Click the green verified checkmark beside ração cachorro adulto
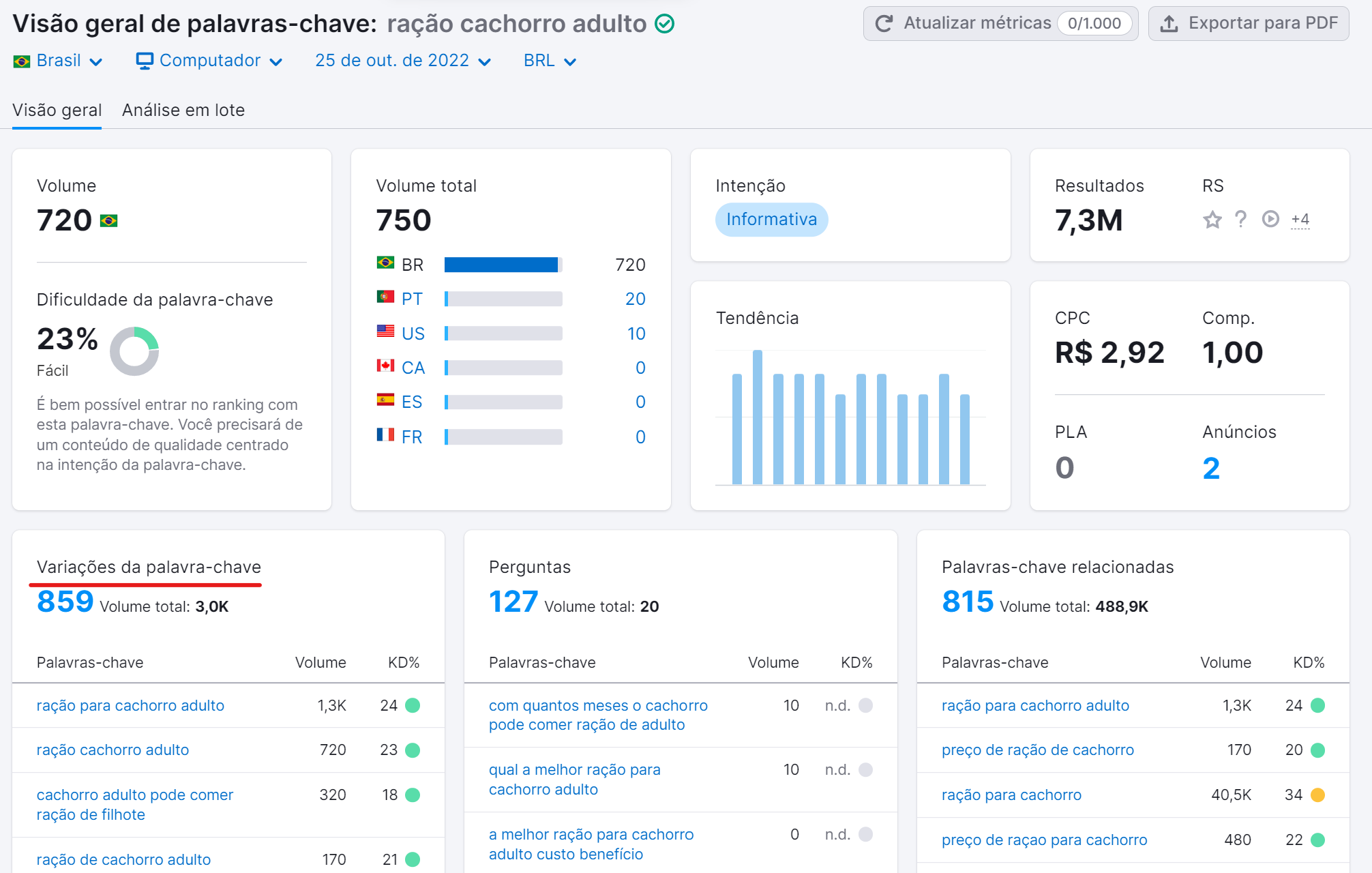Image resolution: width=1372 pixels, height=873 pixels. pyautogui.click(x=664, y=24)
